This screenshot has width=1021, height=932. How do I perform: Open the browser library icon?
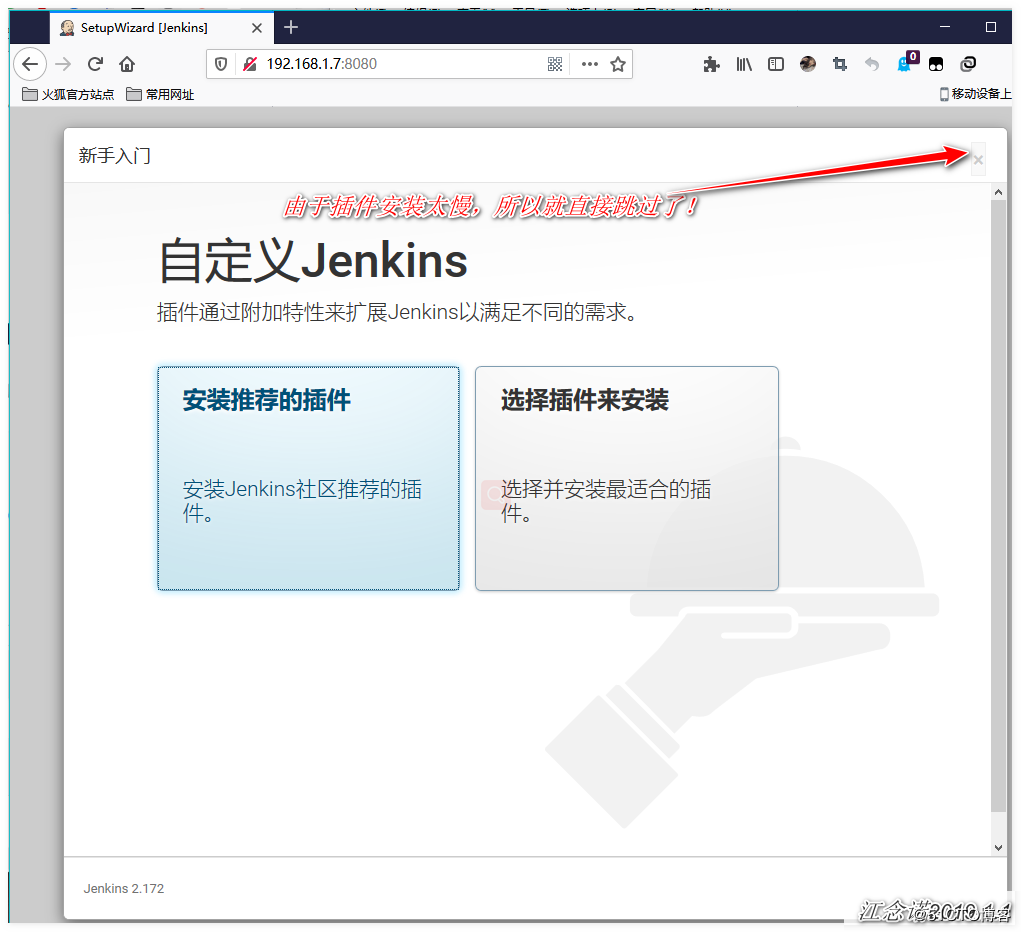click(x=744, y=64)
